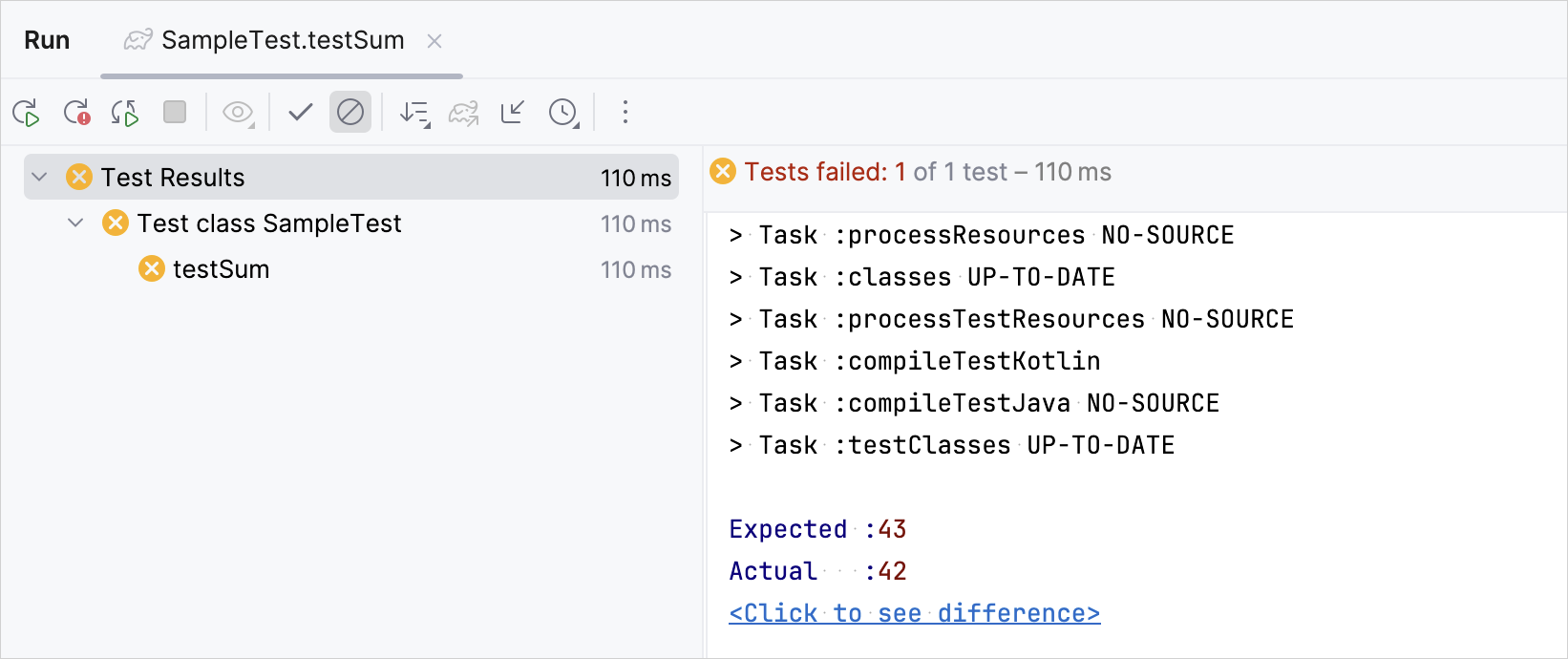This screenshot has height=659, width=1568.
Task: Click the Tests failed: 1 of 1 text
Action: click(x=876, y=172)
